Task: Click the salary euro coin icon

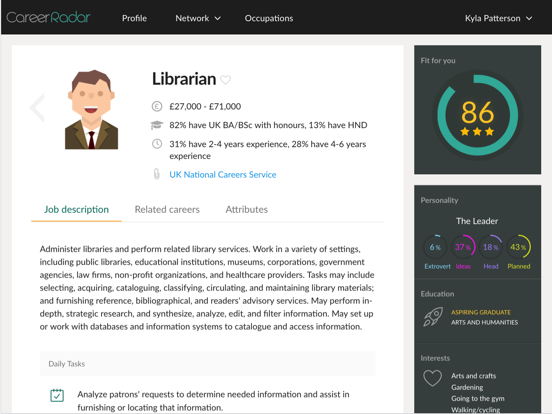Action: click(157, 106)
